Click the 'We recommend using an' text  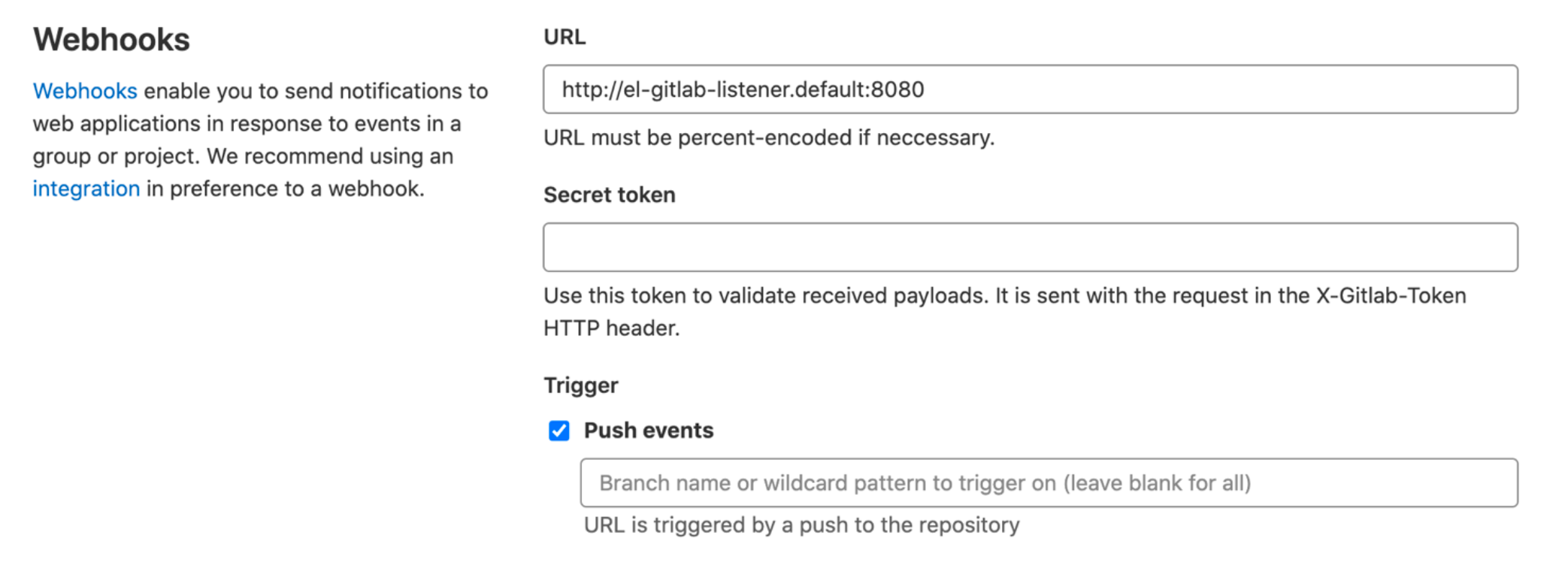[330, 156]
